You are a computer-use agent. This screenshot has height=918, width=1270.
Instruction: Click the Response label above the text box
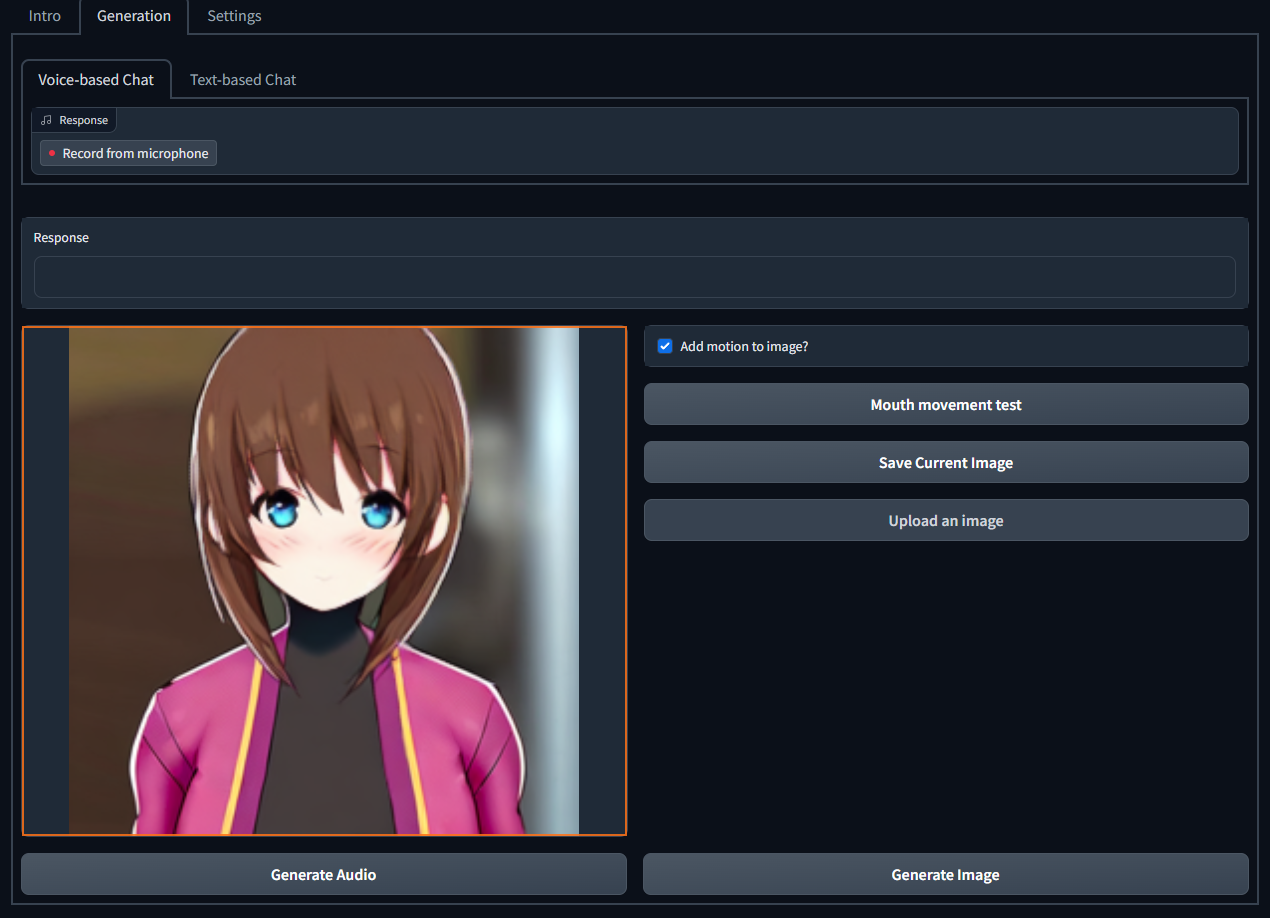pyautogui.click(x=61, y=237)
